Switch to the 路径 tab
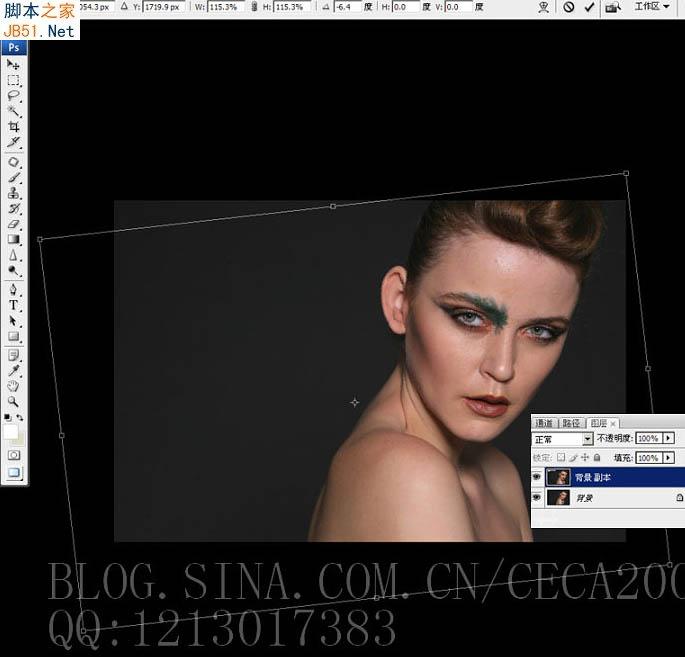 click(571, 423)
